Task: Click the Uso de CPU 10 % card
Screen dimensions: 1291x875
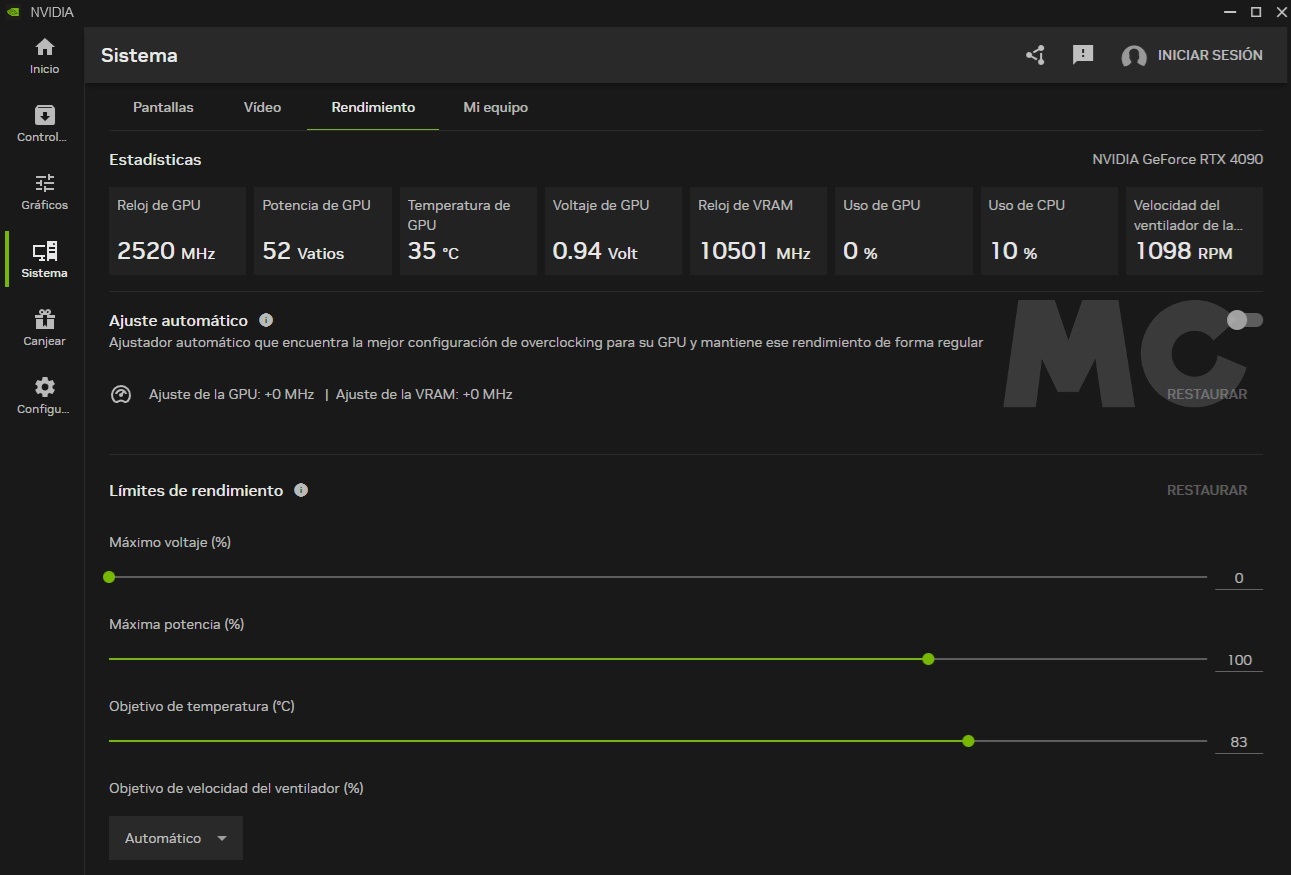Action: [x=1049, y=231]
